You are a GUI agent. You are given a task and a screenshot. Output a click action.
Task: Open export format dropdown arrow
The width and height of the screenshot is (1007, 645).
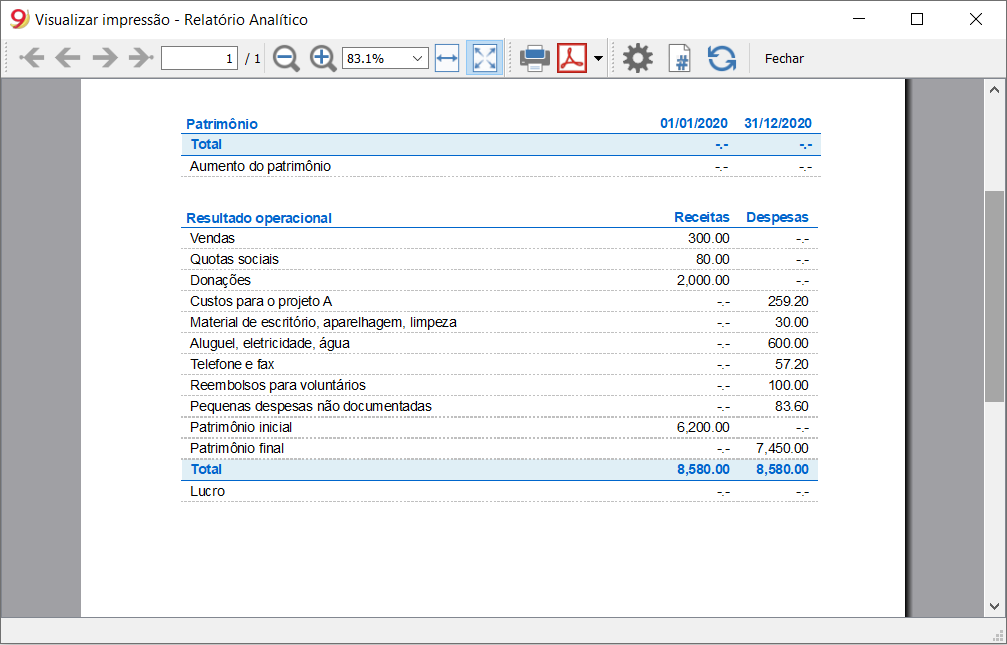(599, 58)
